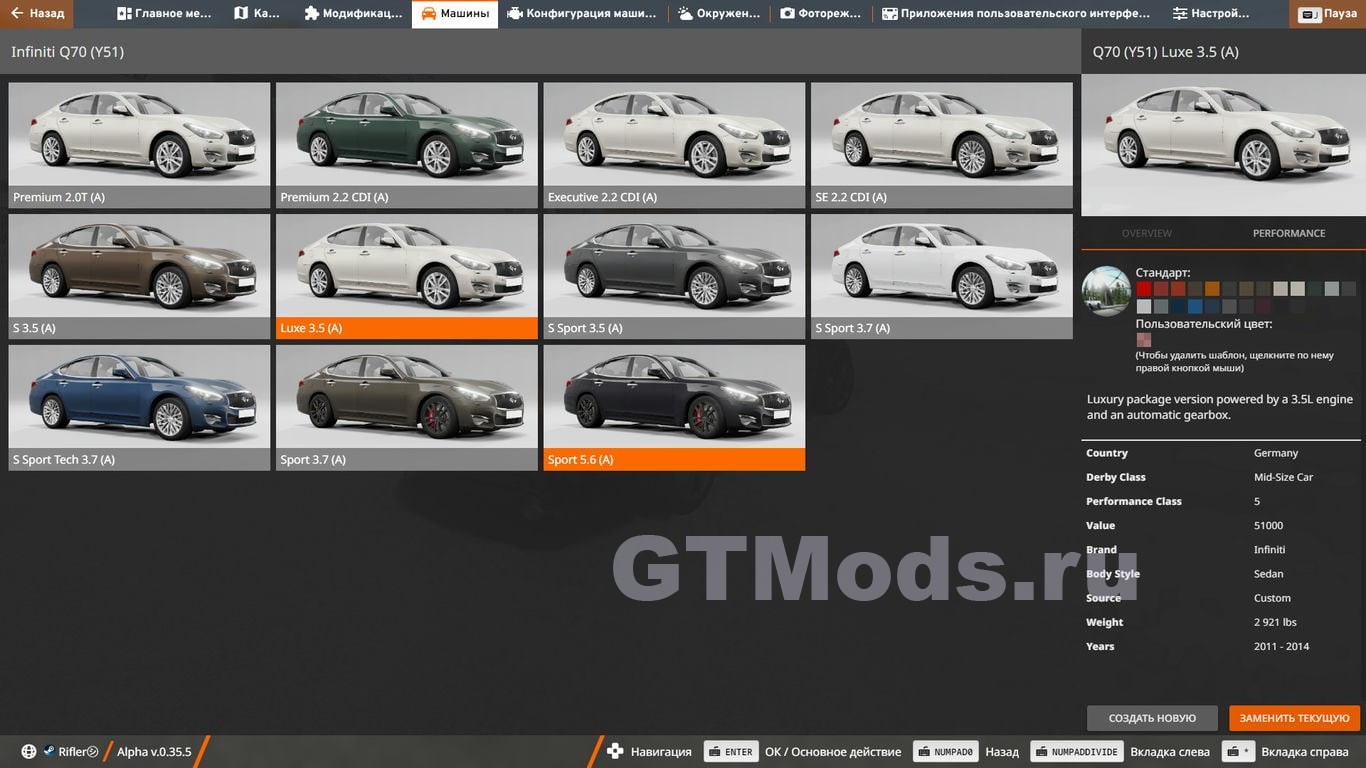Pick the bright blue standard color swatch
Image resolution: width=1366 pixels, height=768 pixels.
point(1195,306)
